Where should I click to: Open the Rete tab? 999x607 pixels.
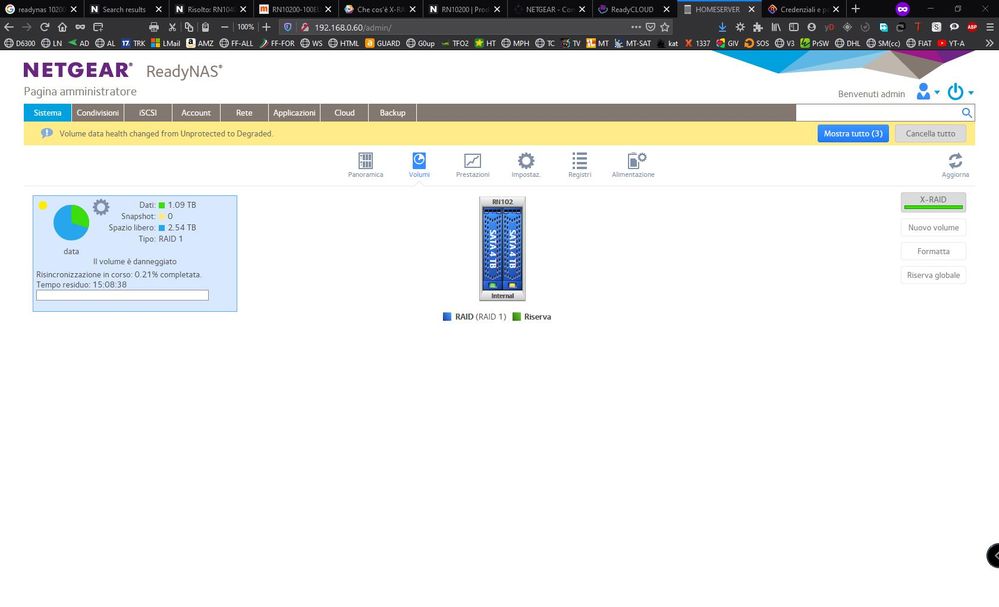click(x=244, y=113)
